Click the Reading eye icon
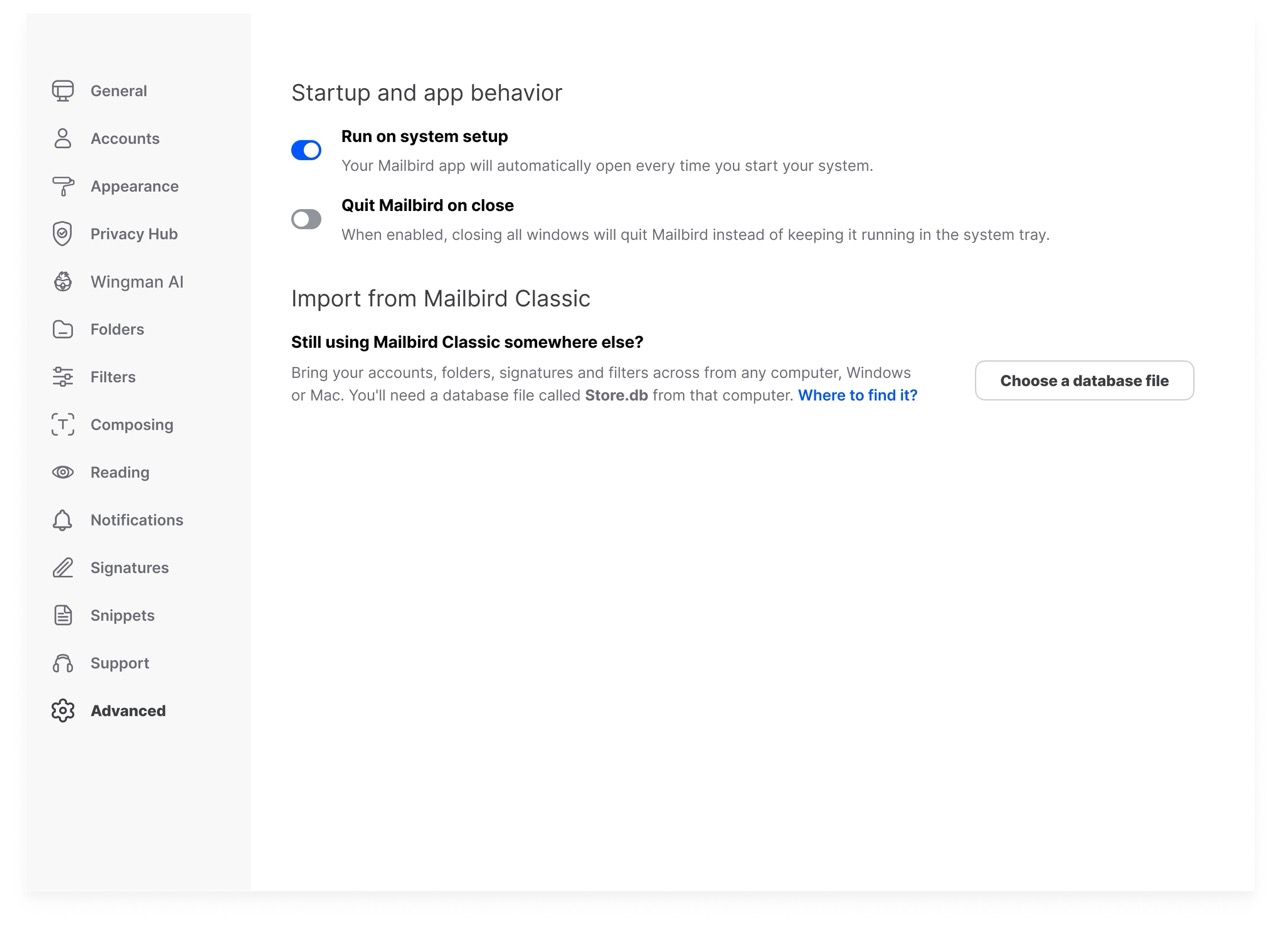 pos(63,473)
